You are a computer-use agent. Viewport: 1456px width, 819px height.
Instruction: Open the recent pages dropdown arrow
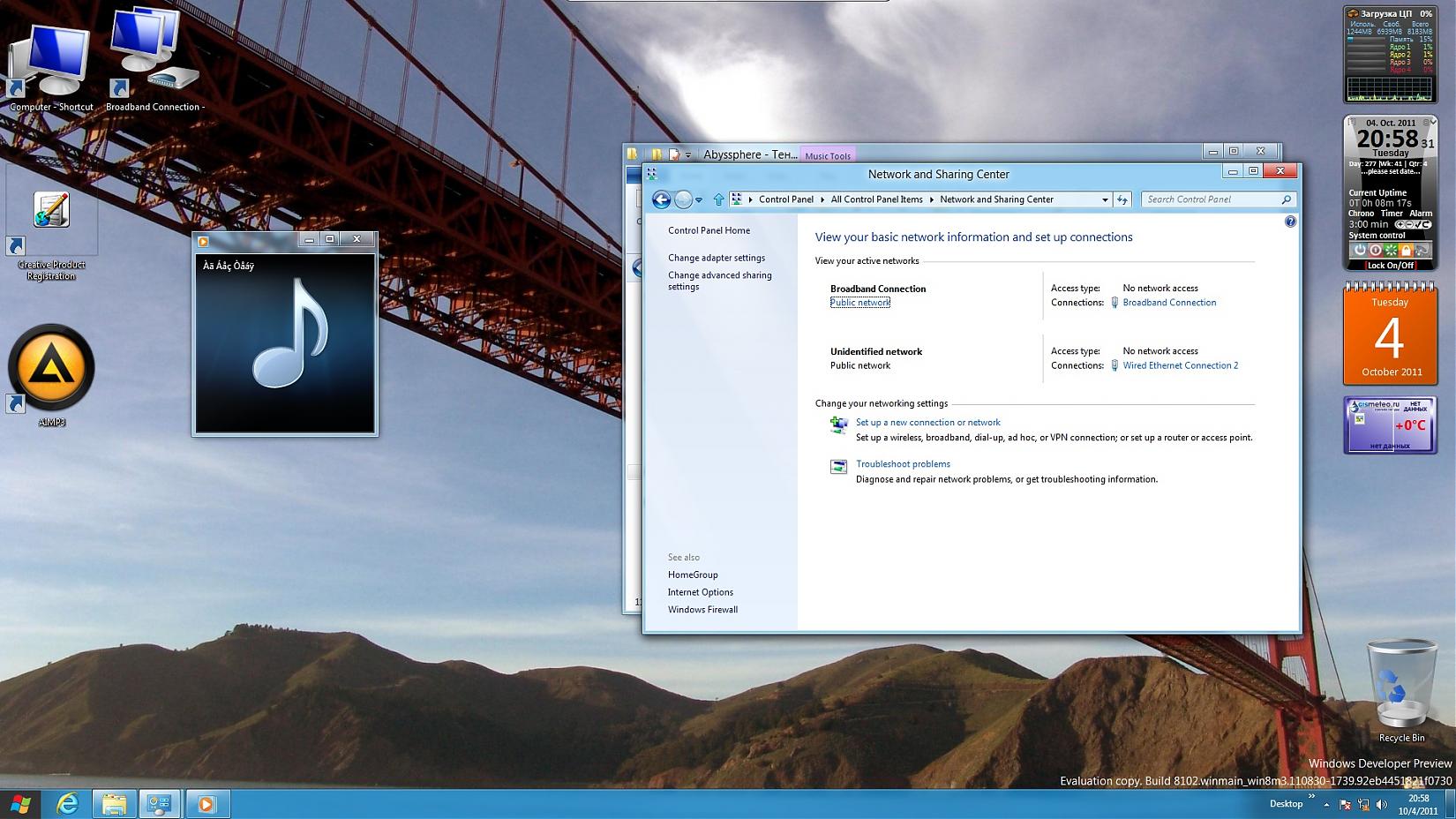coord(699,200)
